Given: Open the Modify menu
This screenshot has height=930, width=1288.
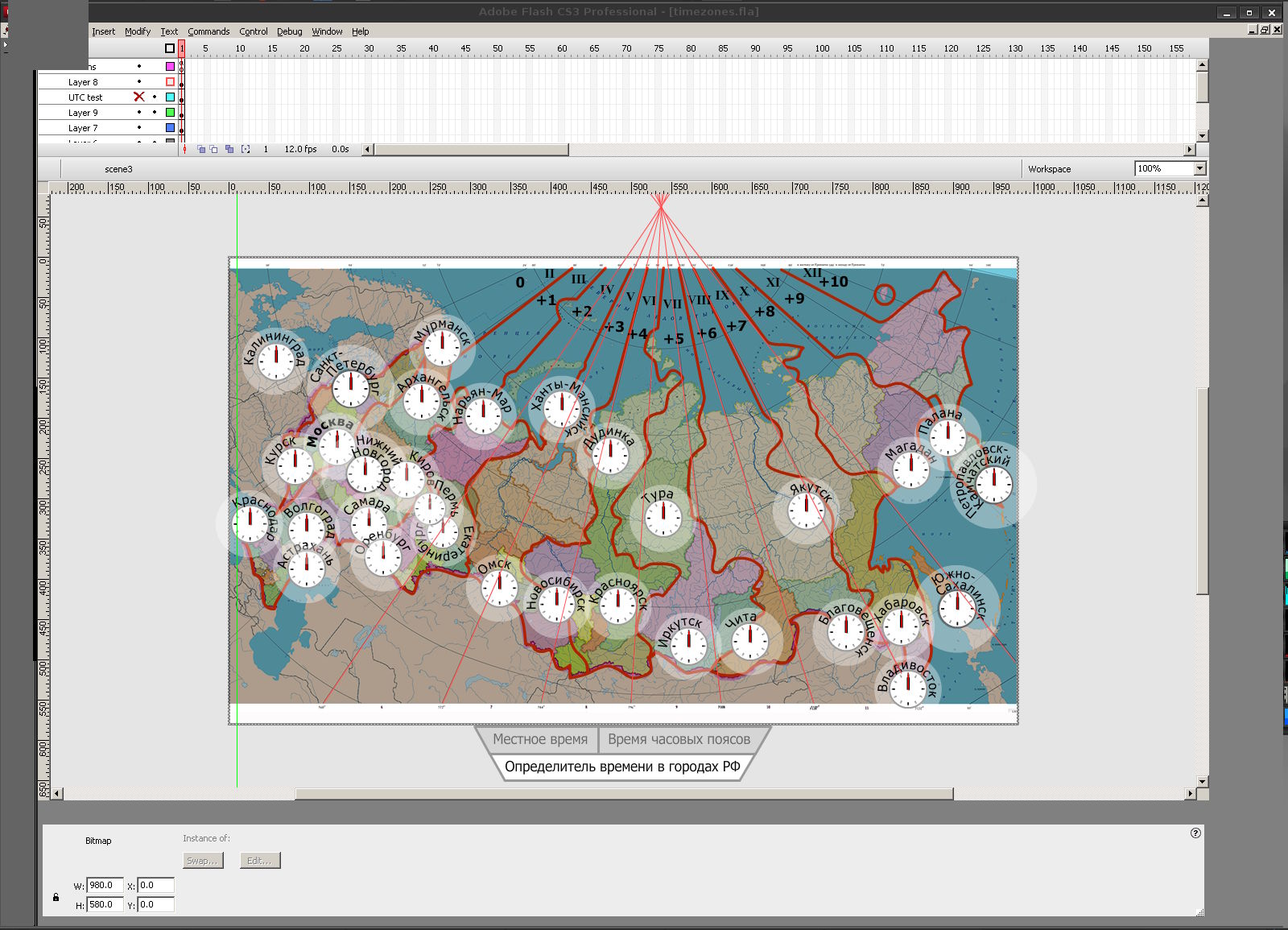Looking at the screenshot, I should pyautogui.click(x=138, y=31).
